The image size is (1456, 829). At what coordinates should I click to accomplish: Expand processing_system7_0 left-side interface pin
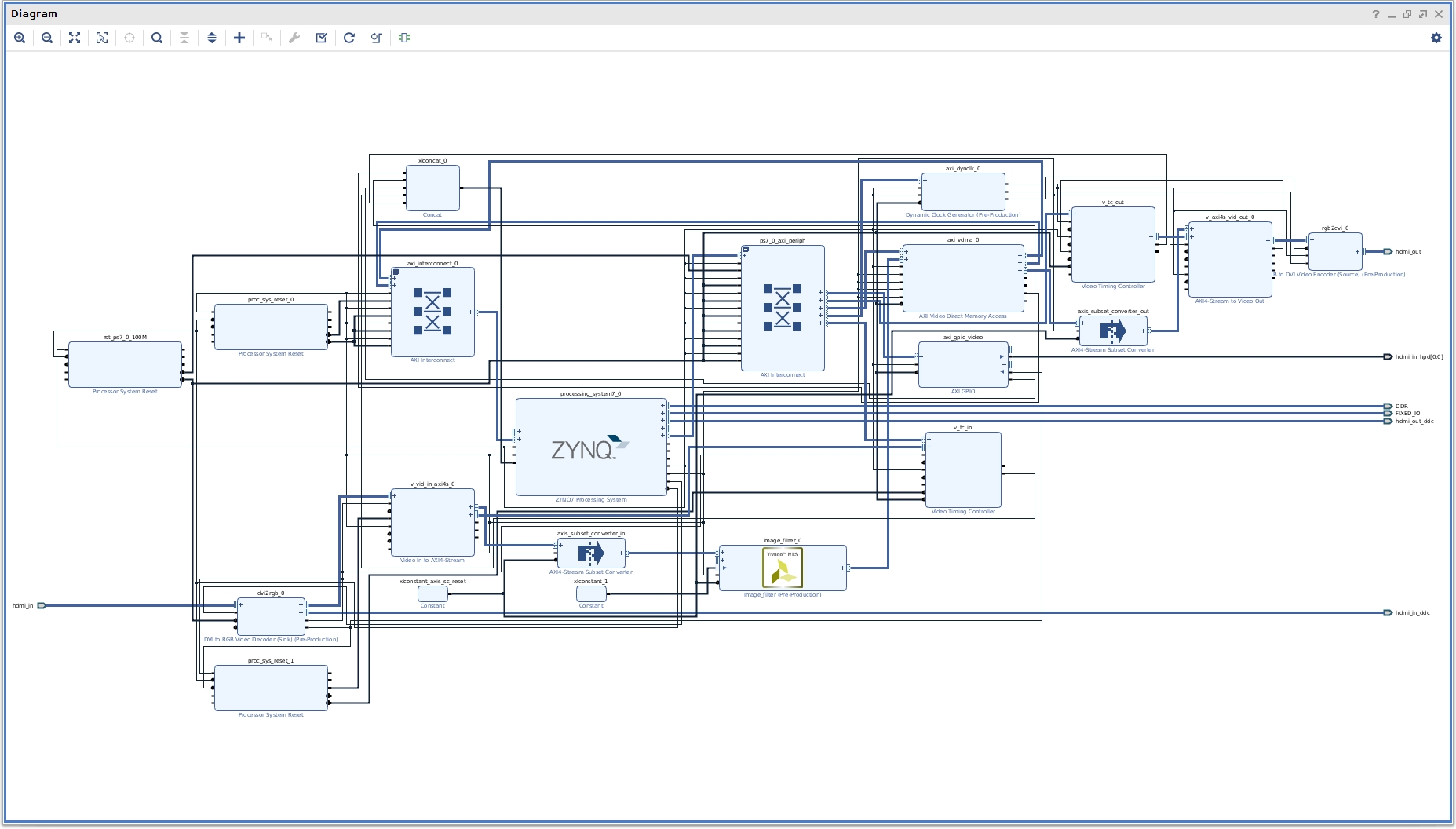point(519,432)
